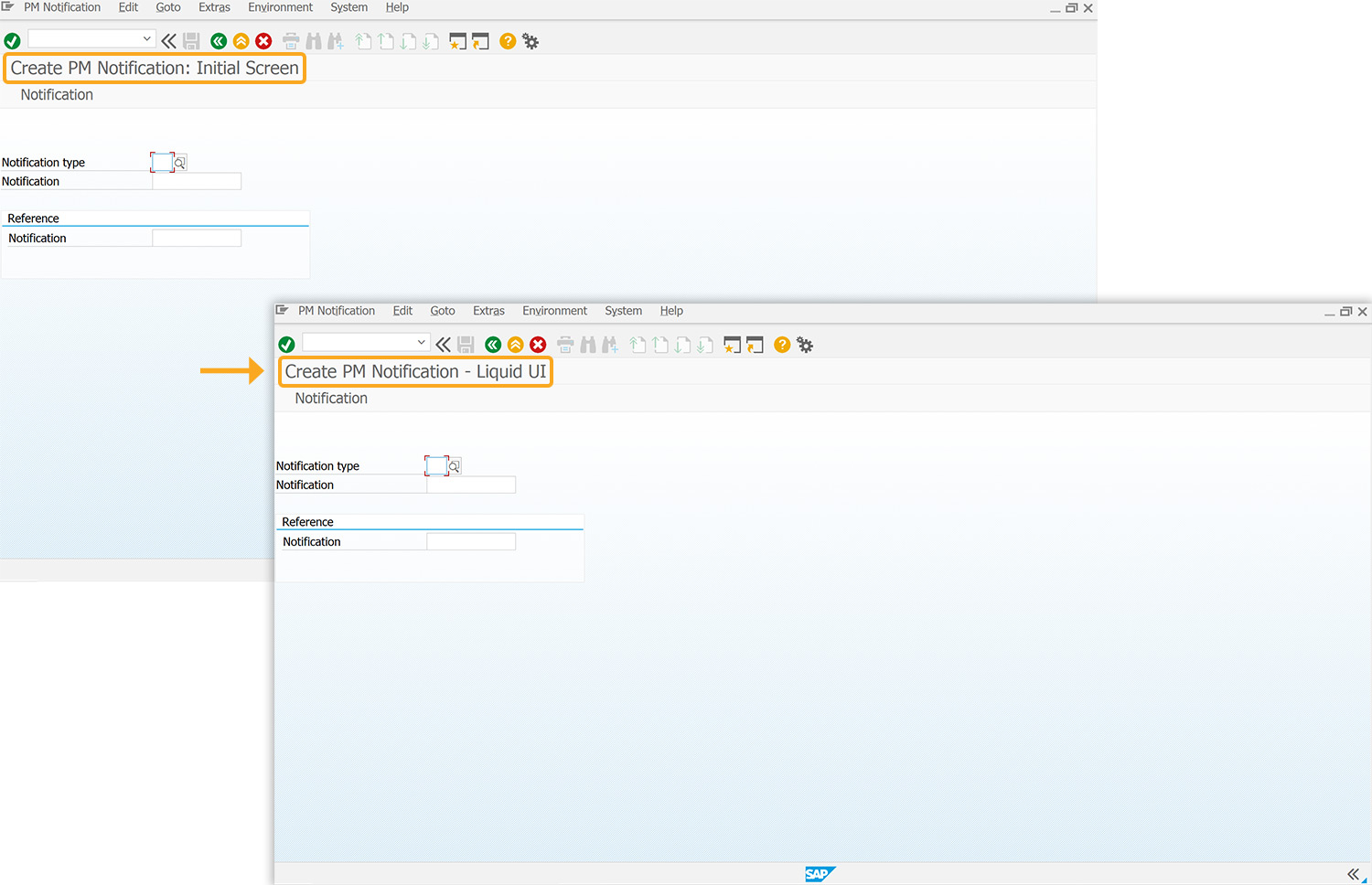Viewport: 1372px width, 885px height.
Task: Click Generate Shortcut icon in Initial Screen window
Action: pos(480,41)
